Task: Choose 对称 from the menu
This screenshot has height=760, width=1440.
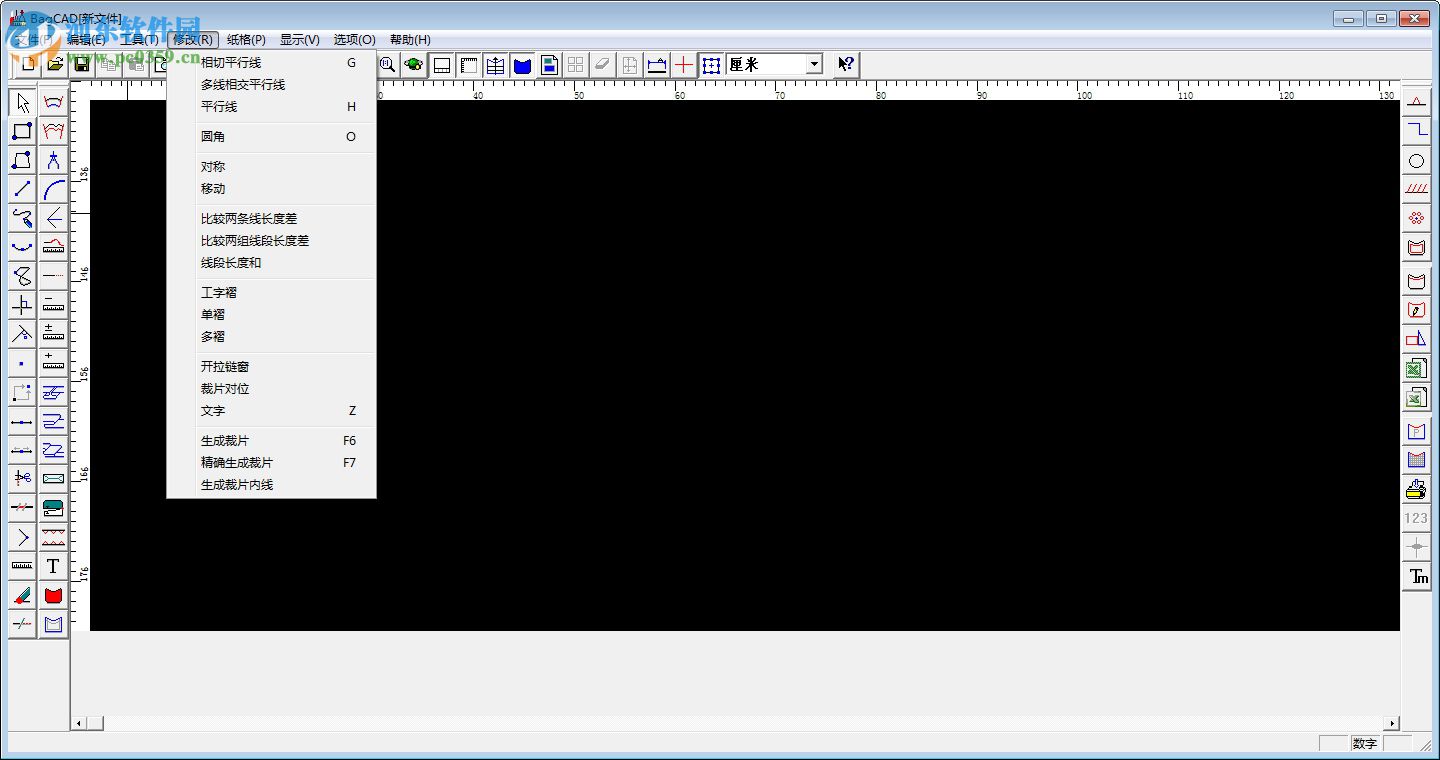Action: coord(271,167)
